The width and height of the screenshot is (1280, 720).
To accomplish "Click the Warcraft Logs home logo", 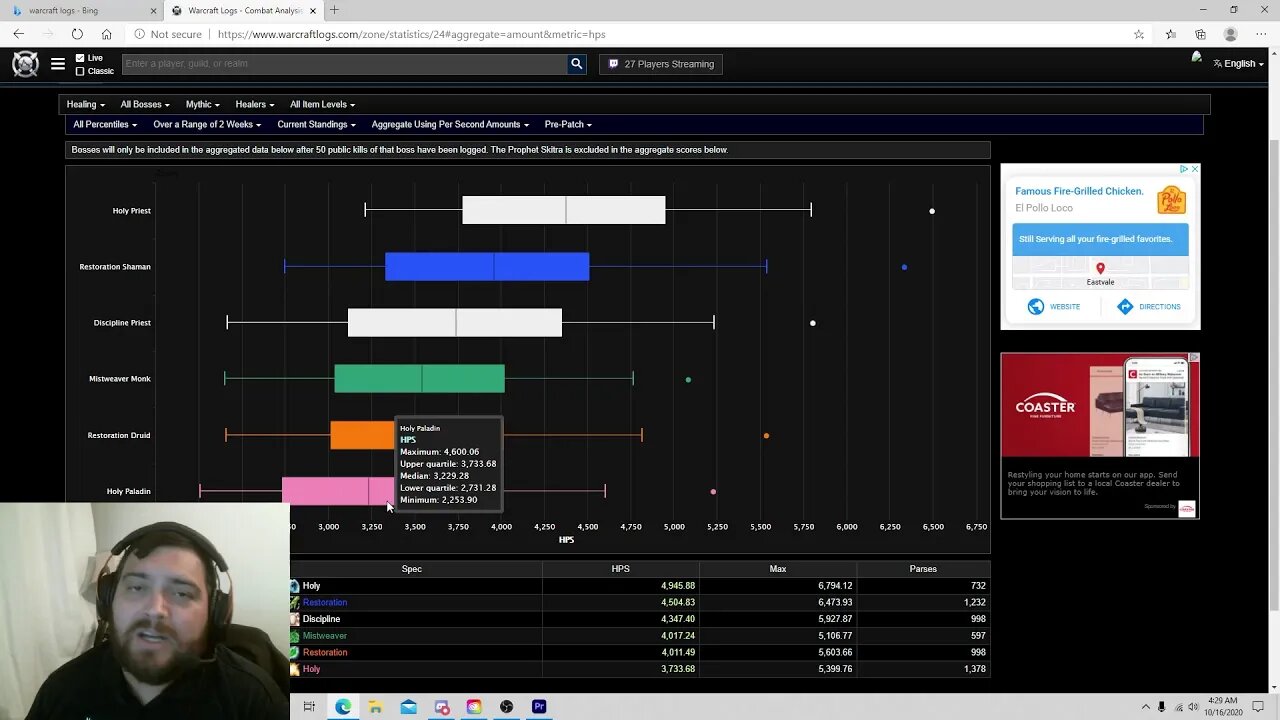I will pos(25,64).
